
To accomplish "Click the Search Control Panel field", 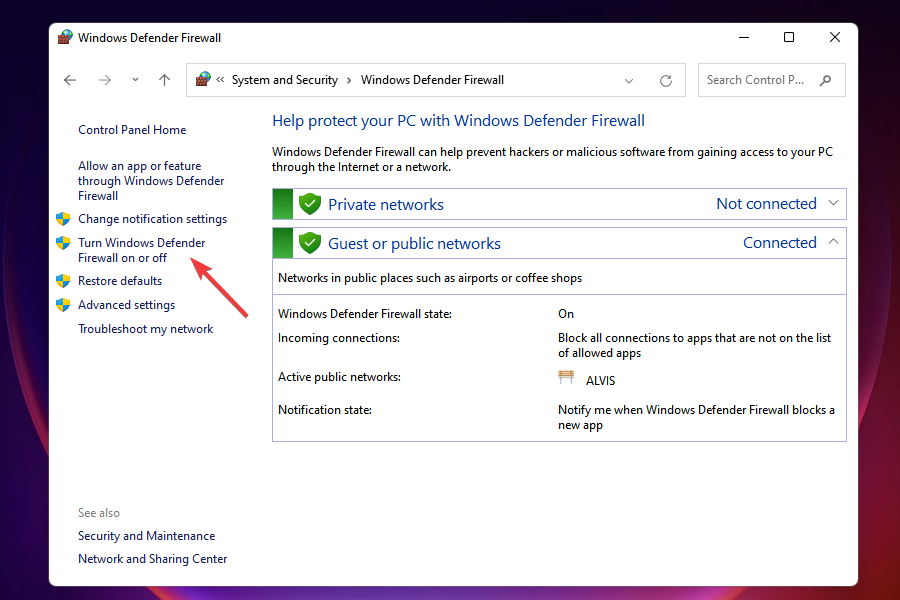I will pyautogui.click(x=771, y=80).
